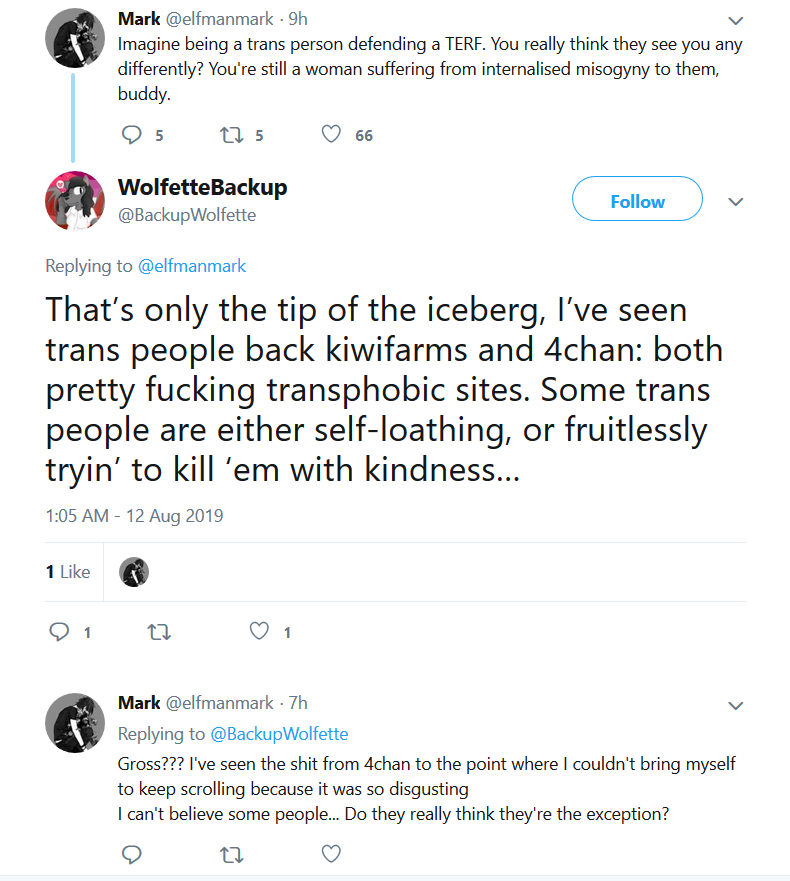Open @elfmanmark link in Replying to line
Viewport: 790px width, 881px height.
(192, 266)
